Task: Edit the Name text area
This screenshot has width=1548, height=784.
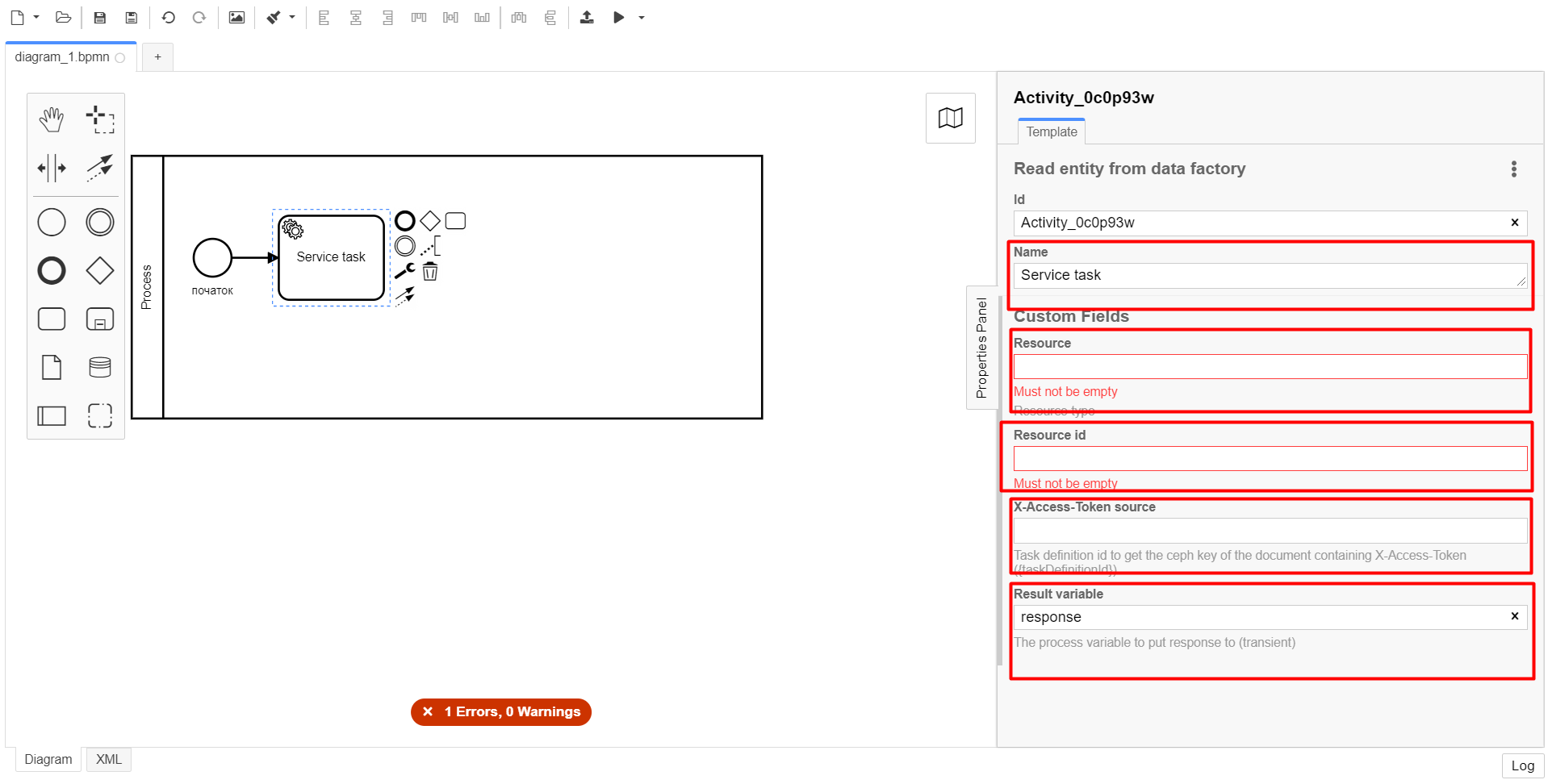Action: (x=1270, y=275)
